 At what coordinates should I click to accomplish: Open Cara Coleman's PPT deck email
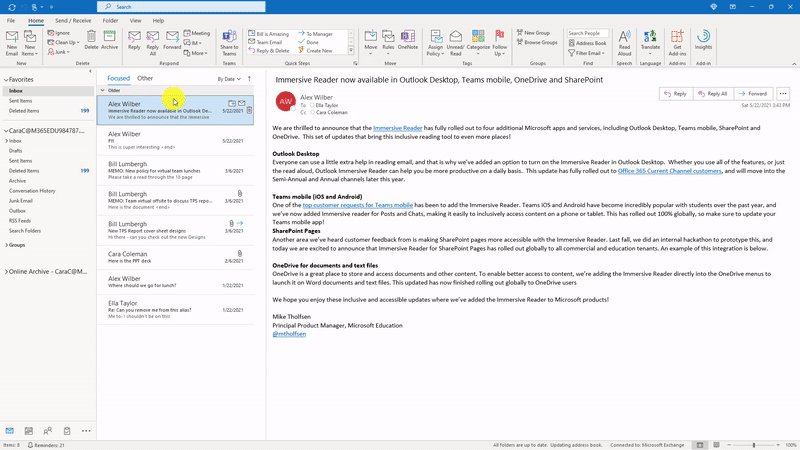click(x=175, y=257)
